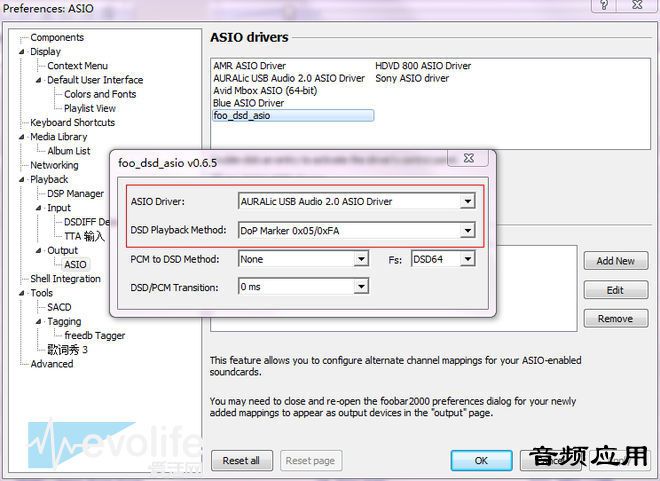Open Shell Integration preferences
This screenshot has height=481, width=660.
(65, 279)
